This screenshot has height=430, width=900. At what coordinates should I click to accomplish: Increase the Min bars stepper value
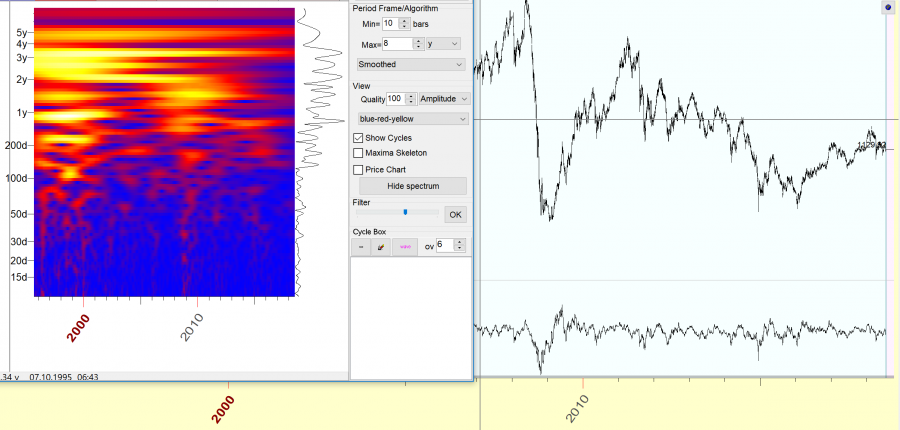click(404, 20)
